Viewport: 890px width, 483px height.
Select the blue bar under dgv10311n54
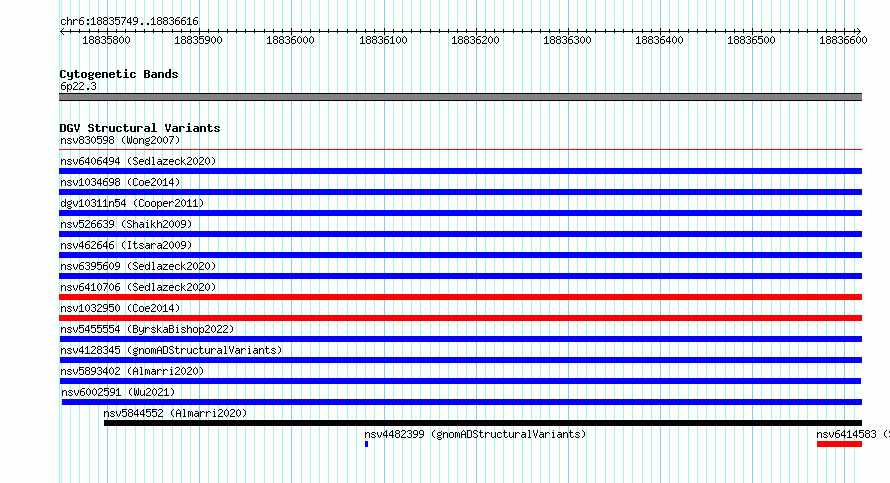pos(460,213)
